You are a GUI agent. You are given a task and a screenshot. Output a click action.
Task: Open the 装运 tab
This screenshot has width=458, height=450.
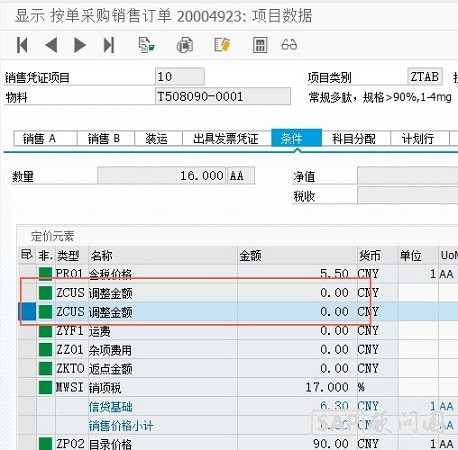(158, 139)
